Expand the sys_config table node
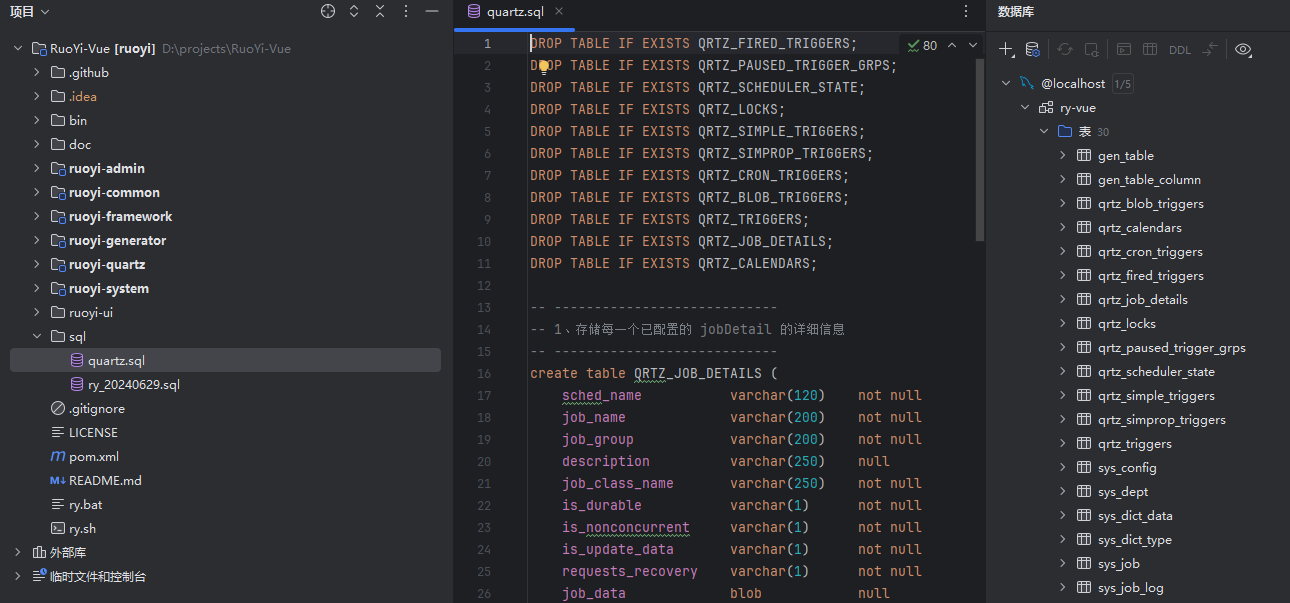This screenshot has height=603, width=1290. pyautogui.click(x=1063, y=468)
